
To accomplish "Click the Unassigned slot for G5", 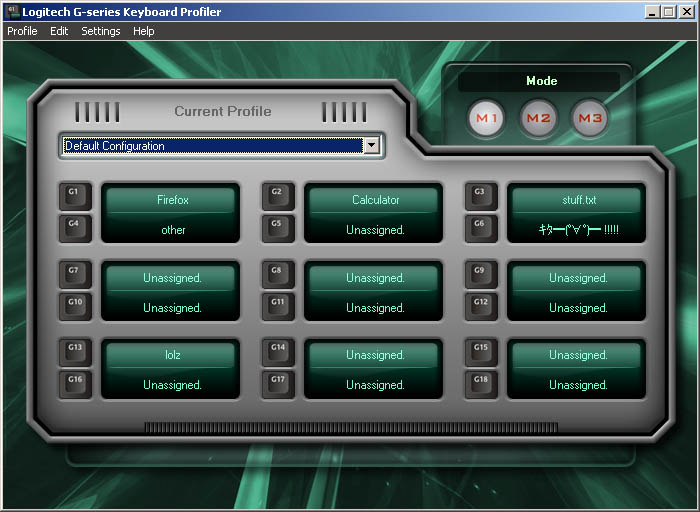I will (374, 228).
